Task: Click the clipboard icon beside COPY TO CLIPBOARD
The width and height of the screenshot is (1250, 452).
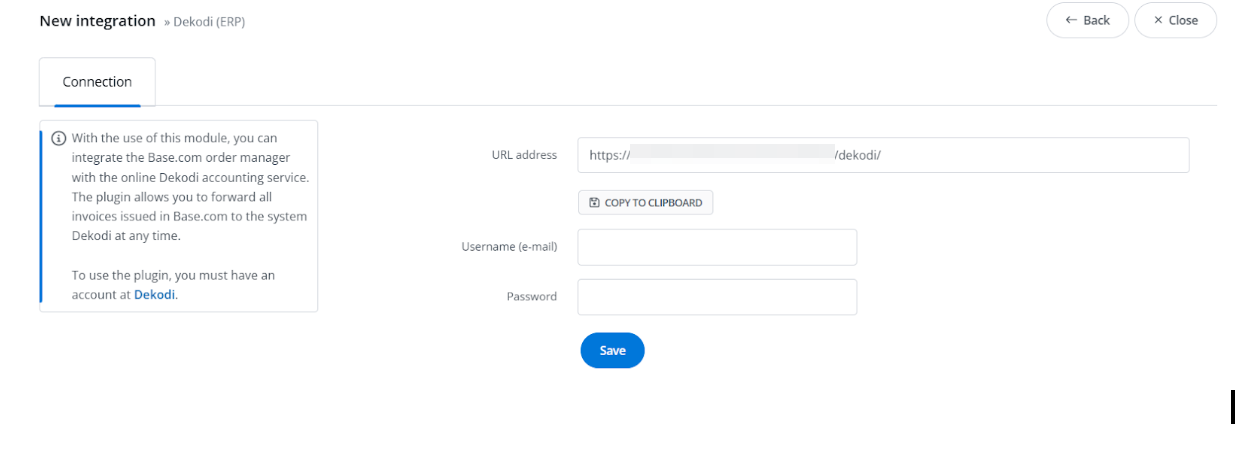Action: pos(594,203)
